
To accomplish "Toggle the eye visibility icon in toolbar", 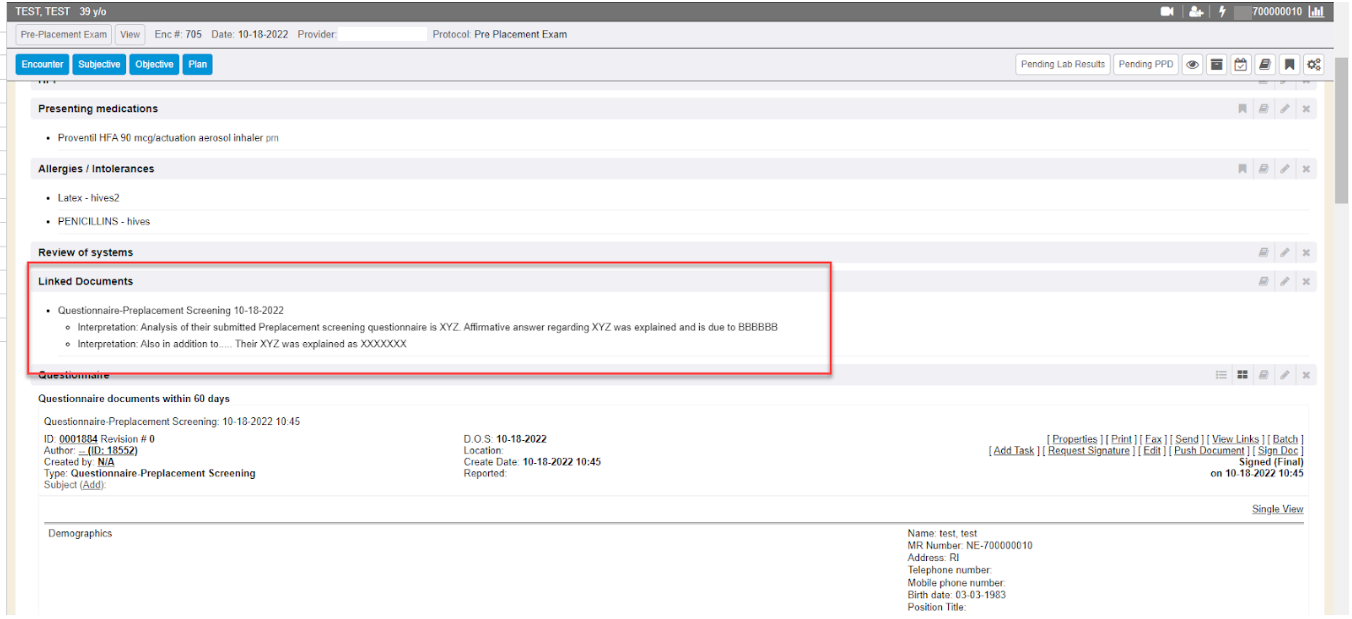I will tap(1192, 64).
